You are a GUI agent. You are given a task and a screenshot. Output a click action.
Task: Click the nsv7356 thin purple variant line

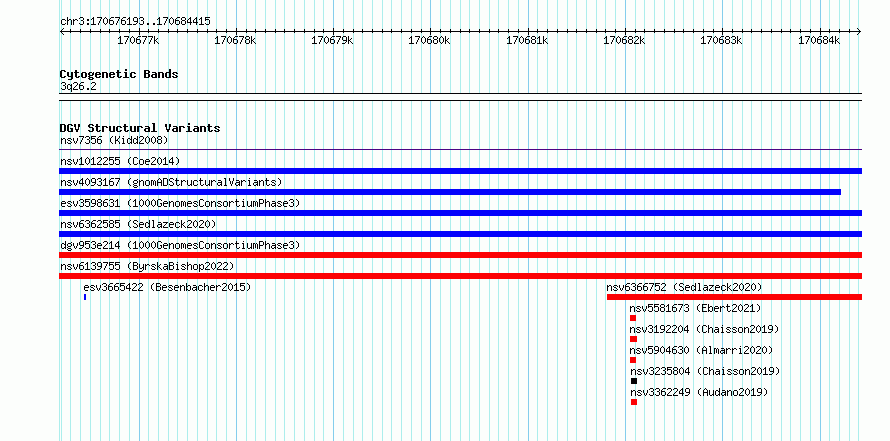[460, 149]
